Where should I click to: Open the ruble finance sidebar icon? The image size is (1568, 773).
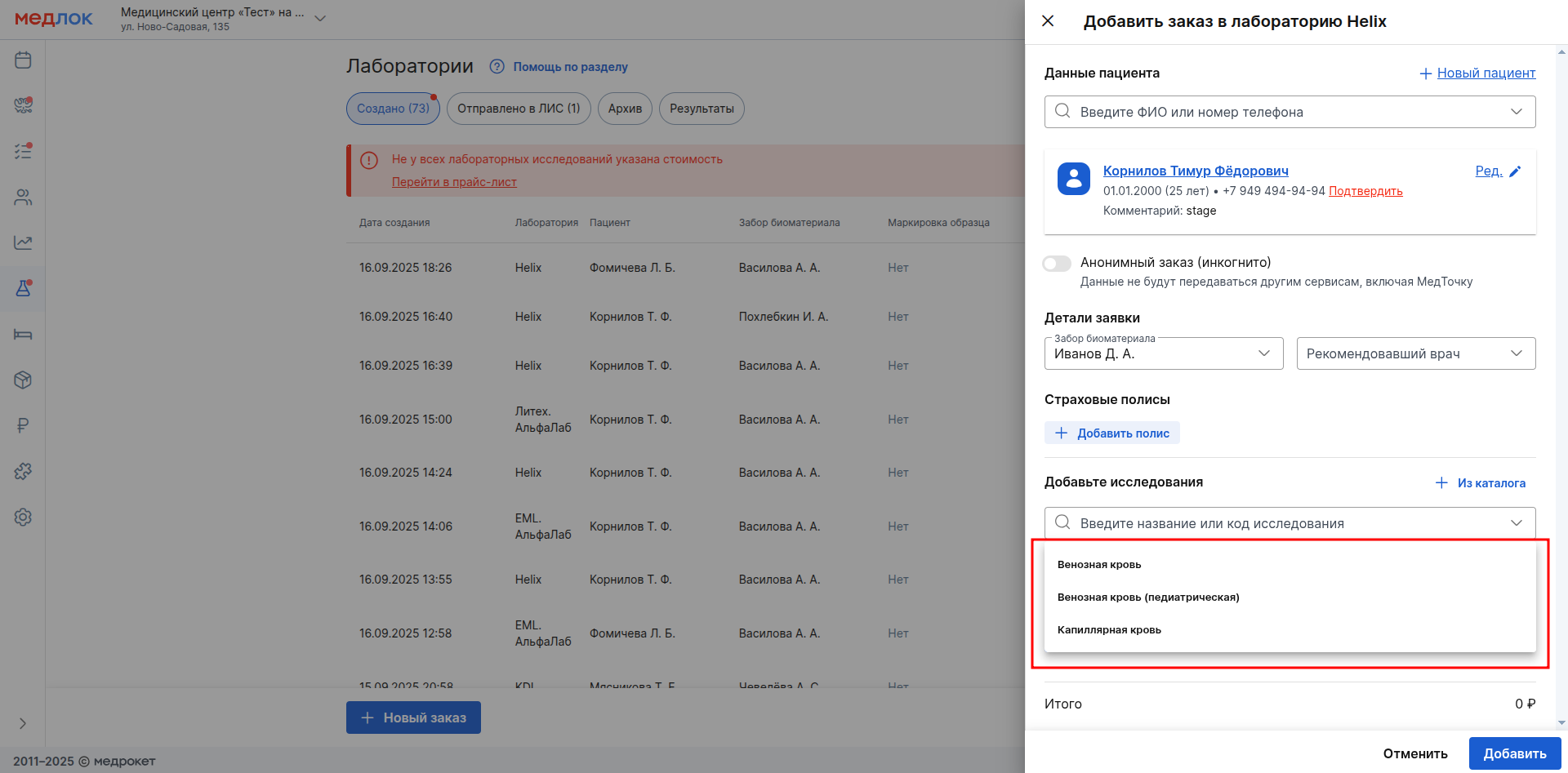tap(23, 425)
